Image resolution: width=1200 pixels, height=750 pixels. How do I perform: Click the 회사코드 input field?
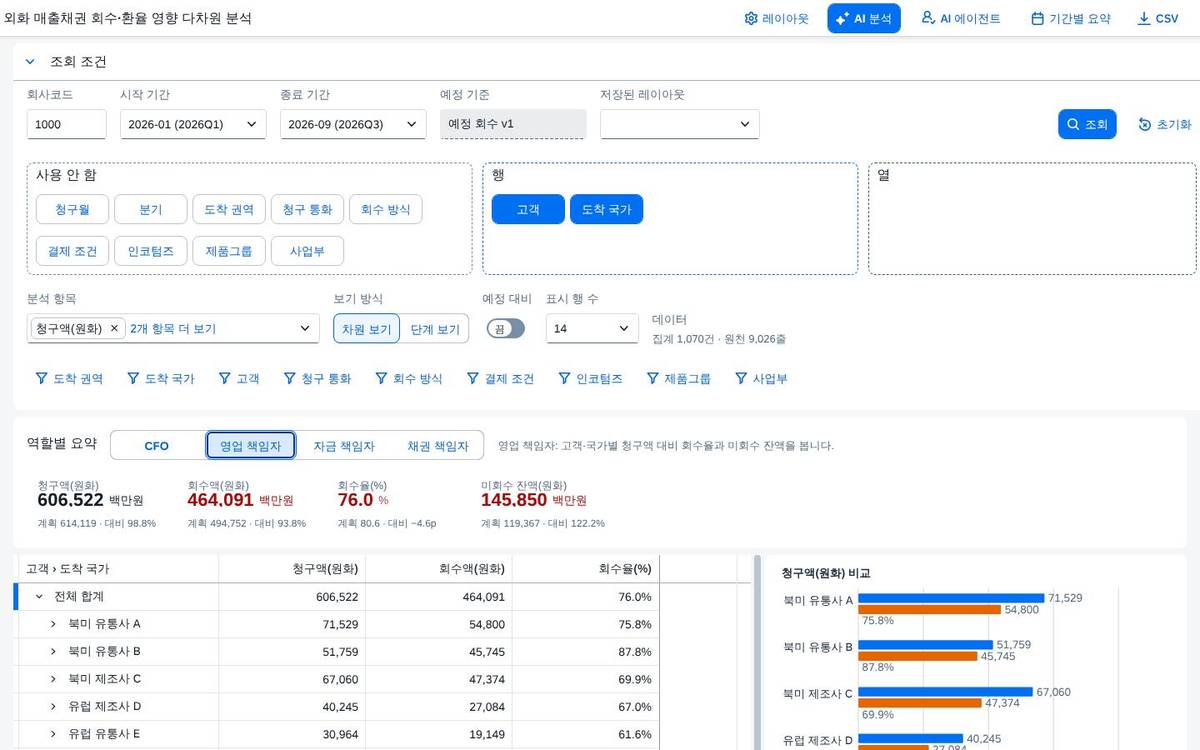coord(67,124)
